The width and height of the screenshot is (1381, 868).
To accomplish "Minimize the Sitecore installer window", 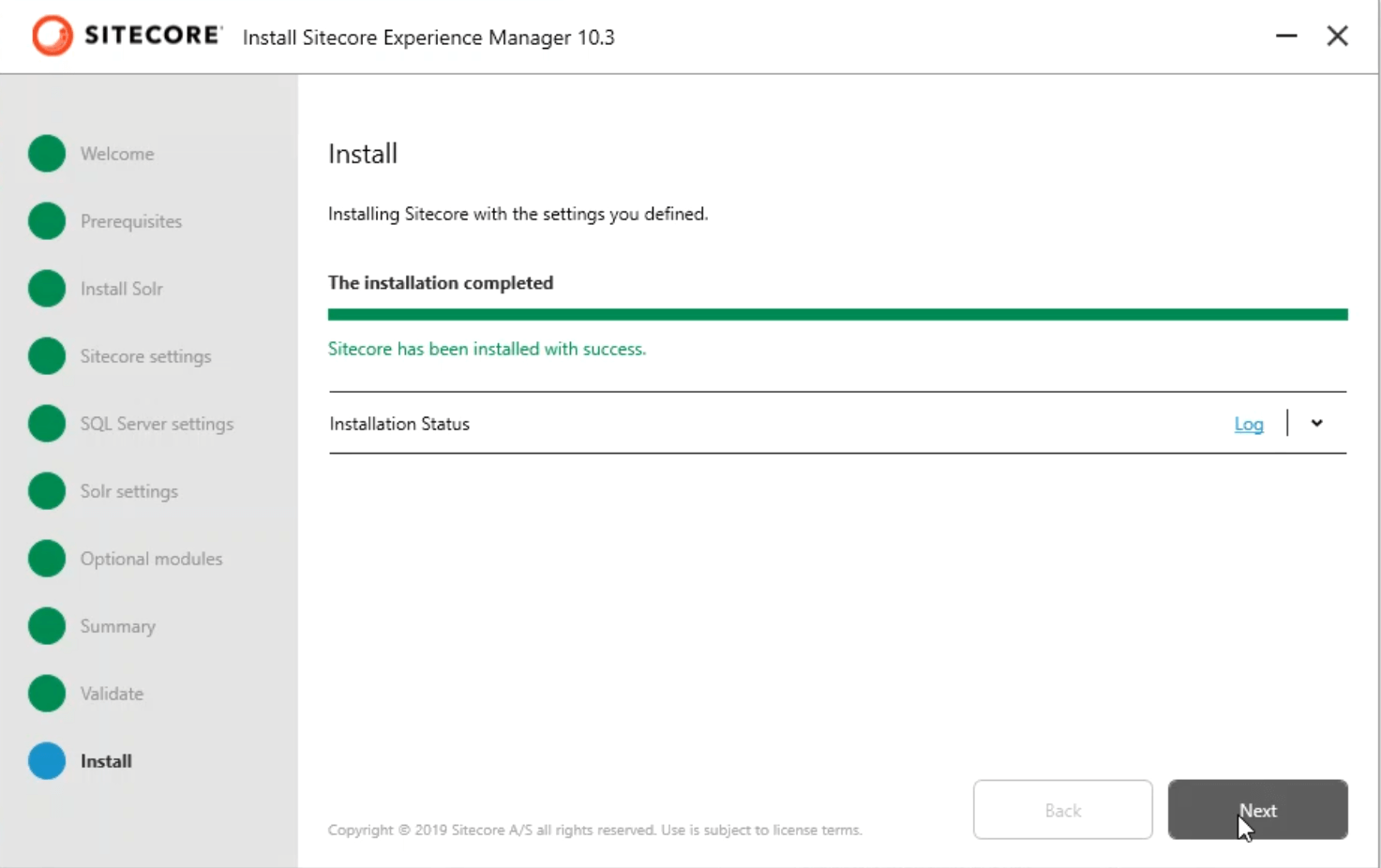I will pos(1286,37).
